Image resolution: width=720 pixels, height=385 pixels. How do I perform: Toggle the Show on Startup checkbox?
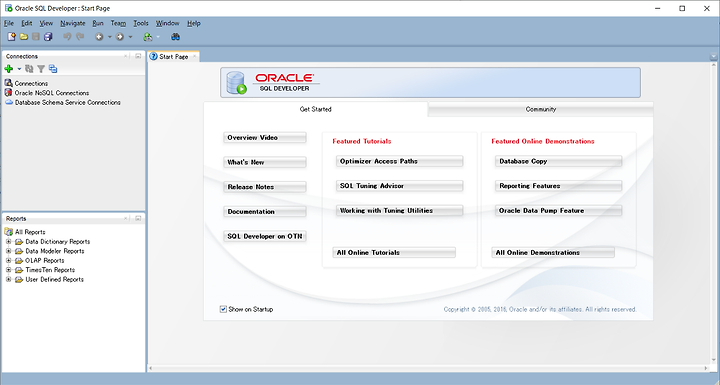pos(223,309)
